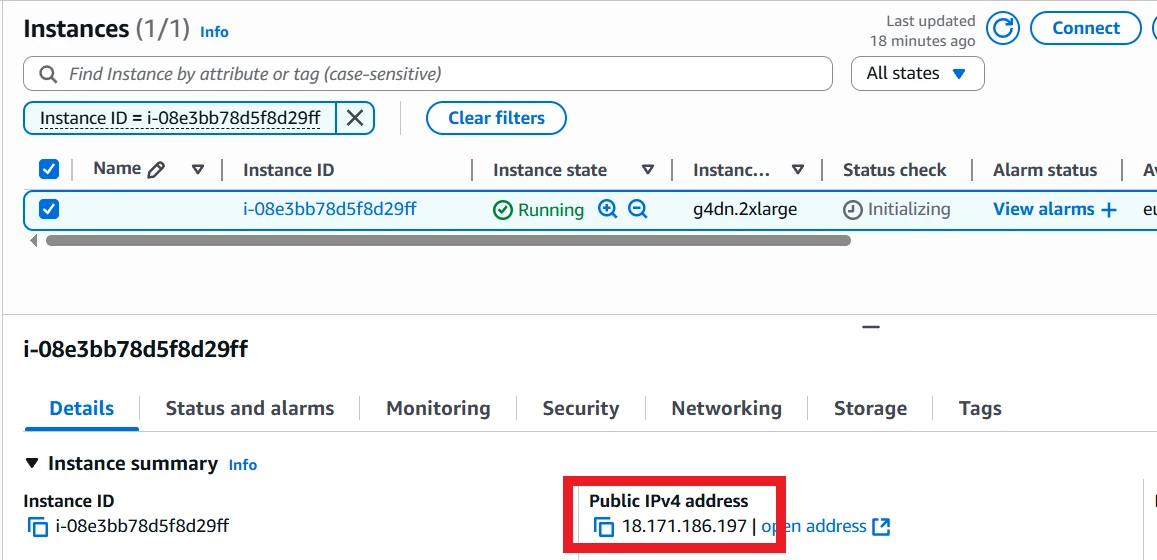Uncheck the selected instance row checkbox

tap(49, 209)
